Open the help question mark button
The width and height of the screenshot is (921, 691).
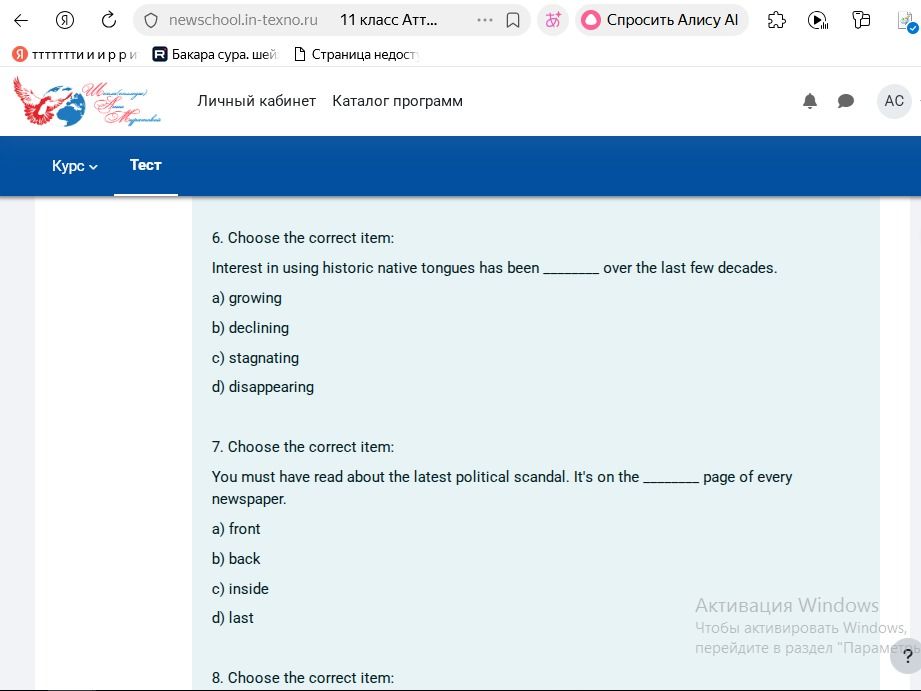907,656
